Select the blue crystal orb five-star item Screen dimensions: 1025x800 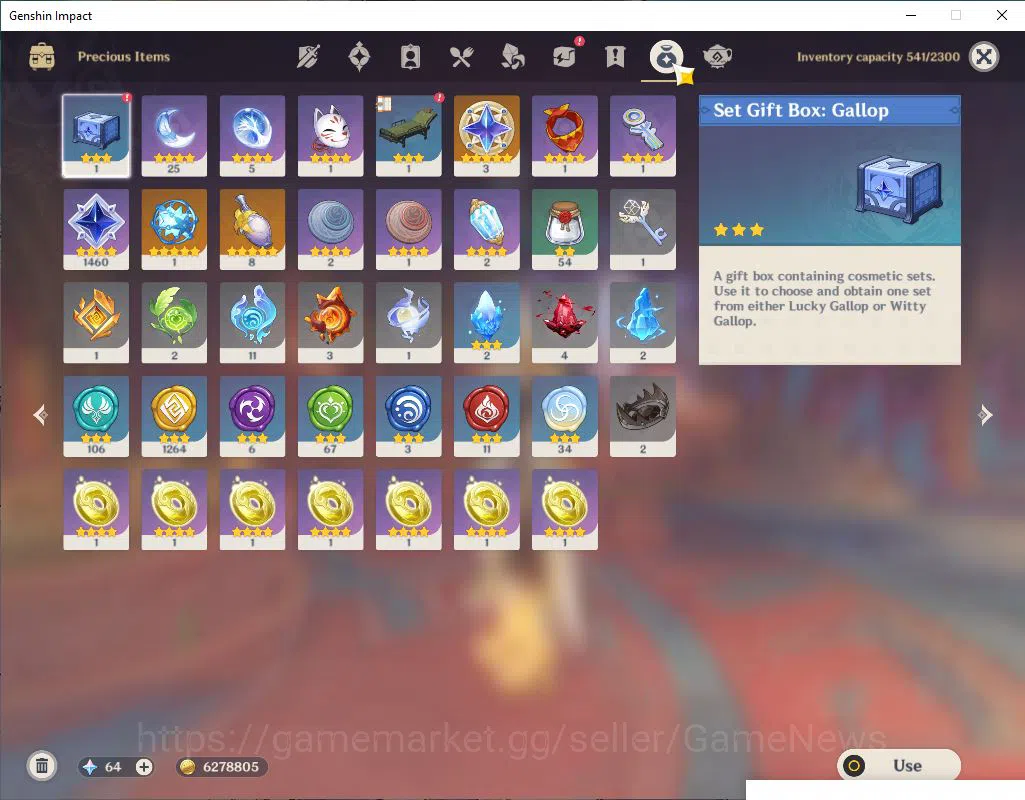click(x=174, y=229)
